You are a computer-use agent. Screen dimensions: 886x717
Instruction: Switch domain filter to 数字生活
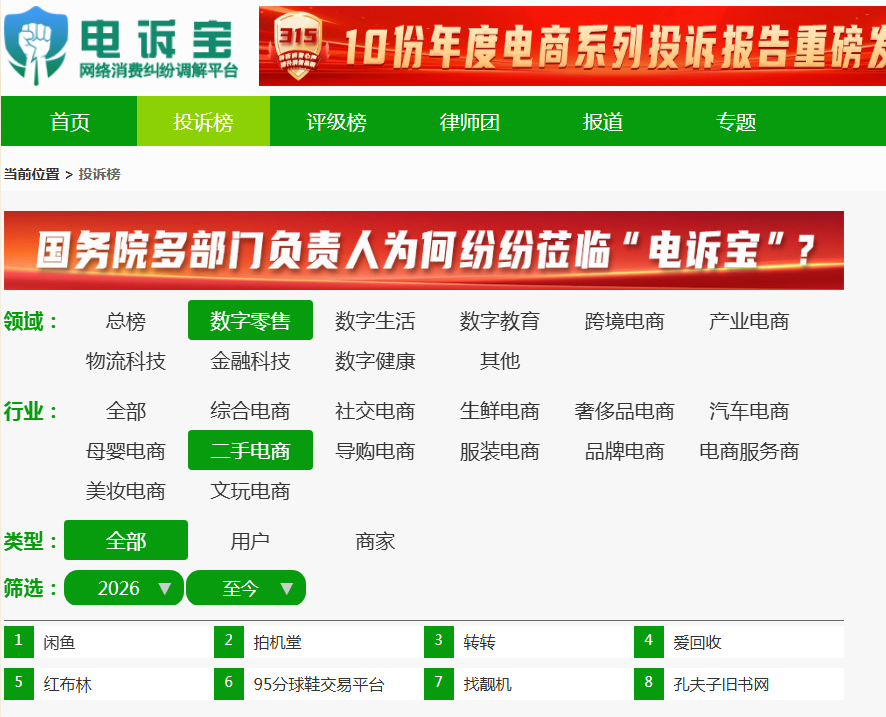point(375,321)
